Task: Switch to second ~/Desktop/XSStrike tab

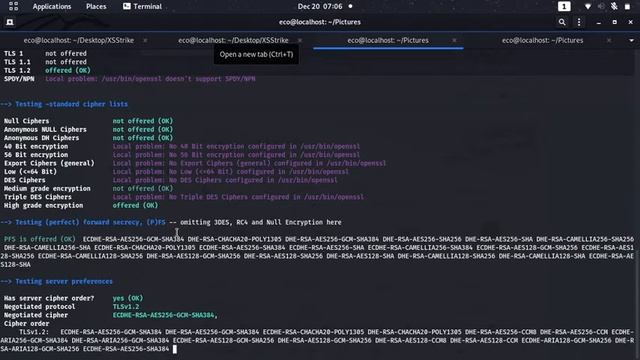Action: [233, 40]
